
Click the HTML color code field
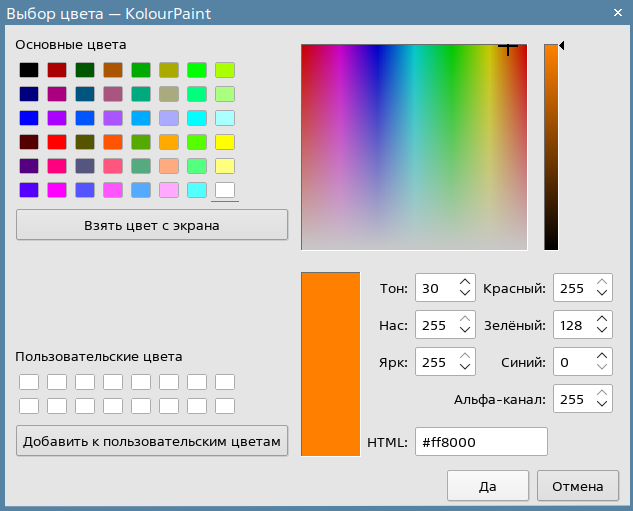pyautogui.click(x=481, y=442)
